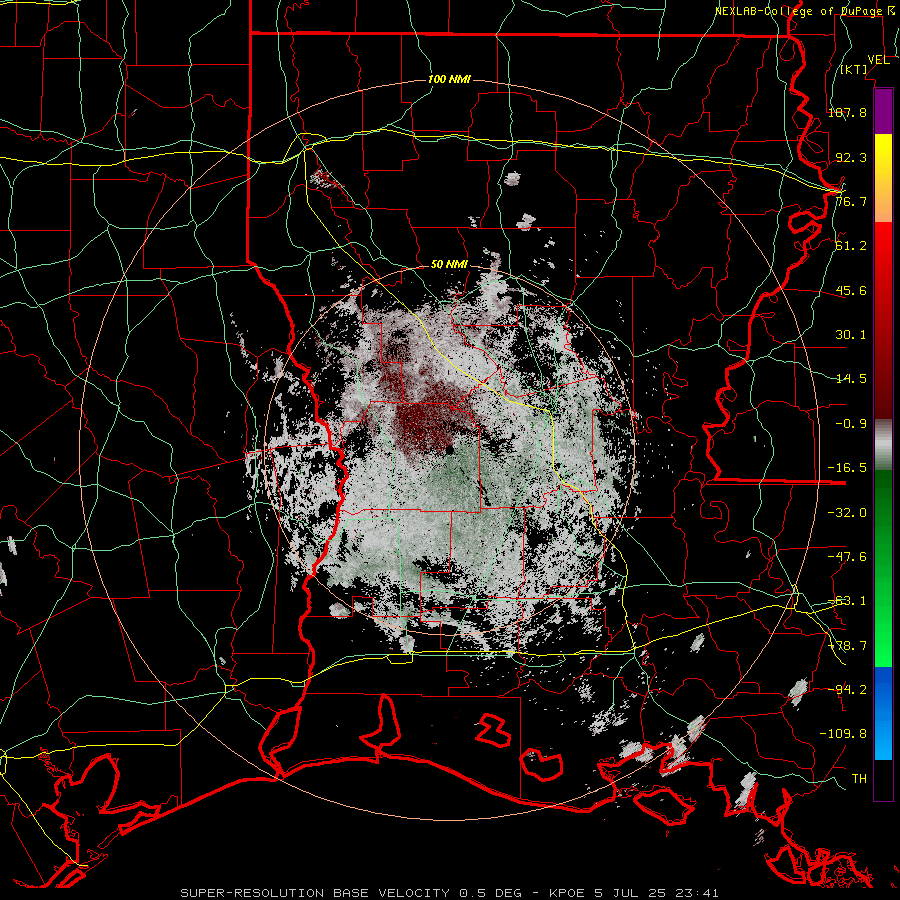Click the purple segment of color bar
The width and height of the screenshot is (900, 900).
click(883, 111)
